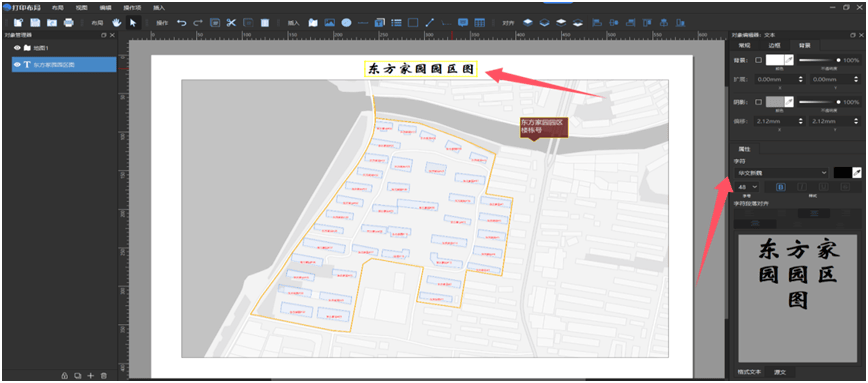Insert a legend list icon

point(396,23)
